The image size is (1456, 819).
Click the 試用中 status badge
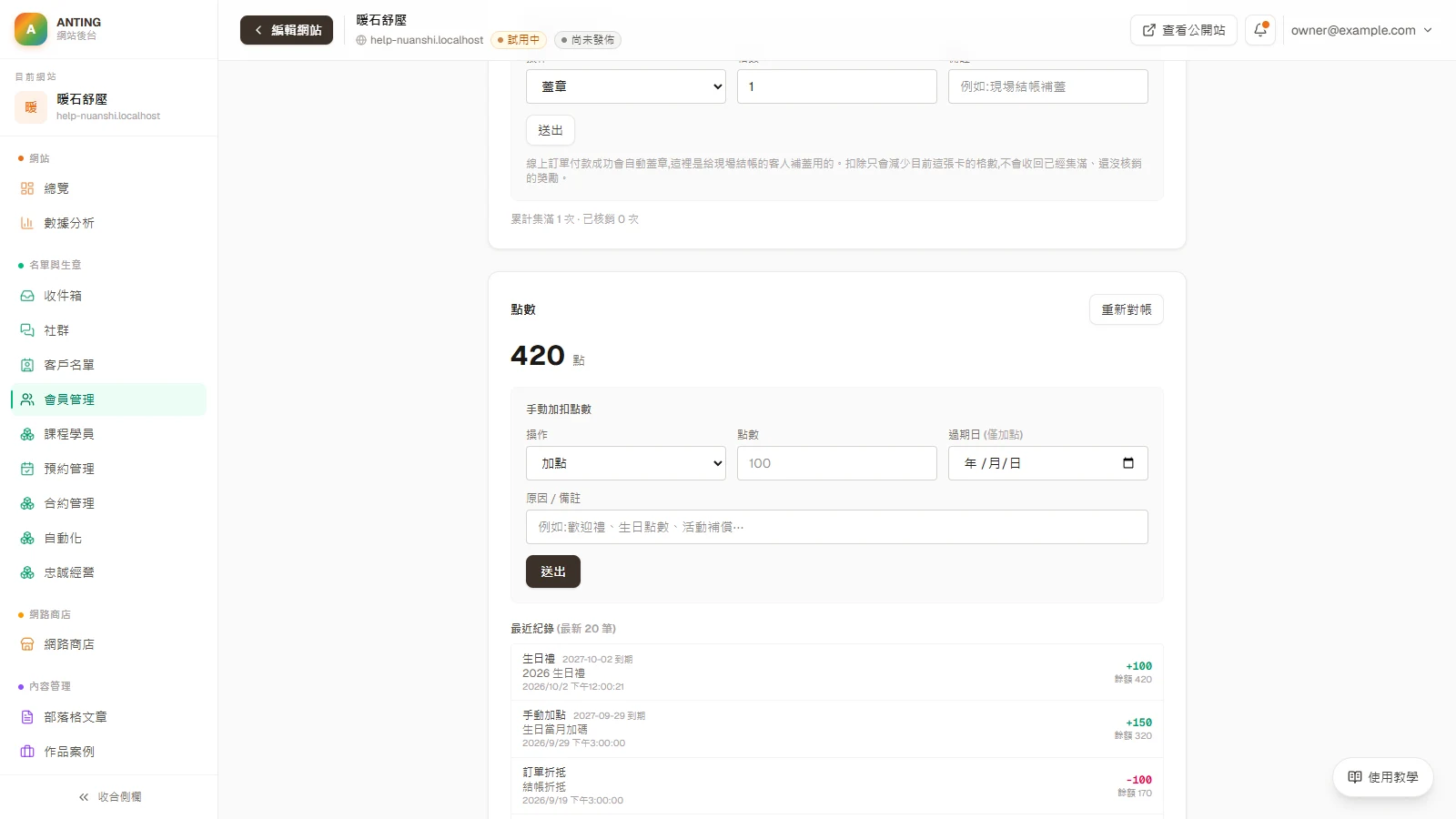point(519,40)
